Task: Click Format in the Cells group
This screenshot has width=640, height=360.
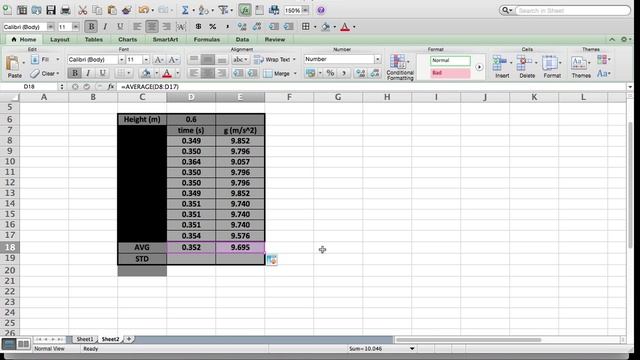Action: (x=552, y=67)
